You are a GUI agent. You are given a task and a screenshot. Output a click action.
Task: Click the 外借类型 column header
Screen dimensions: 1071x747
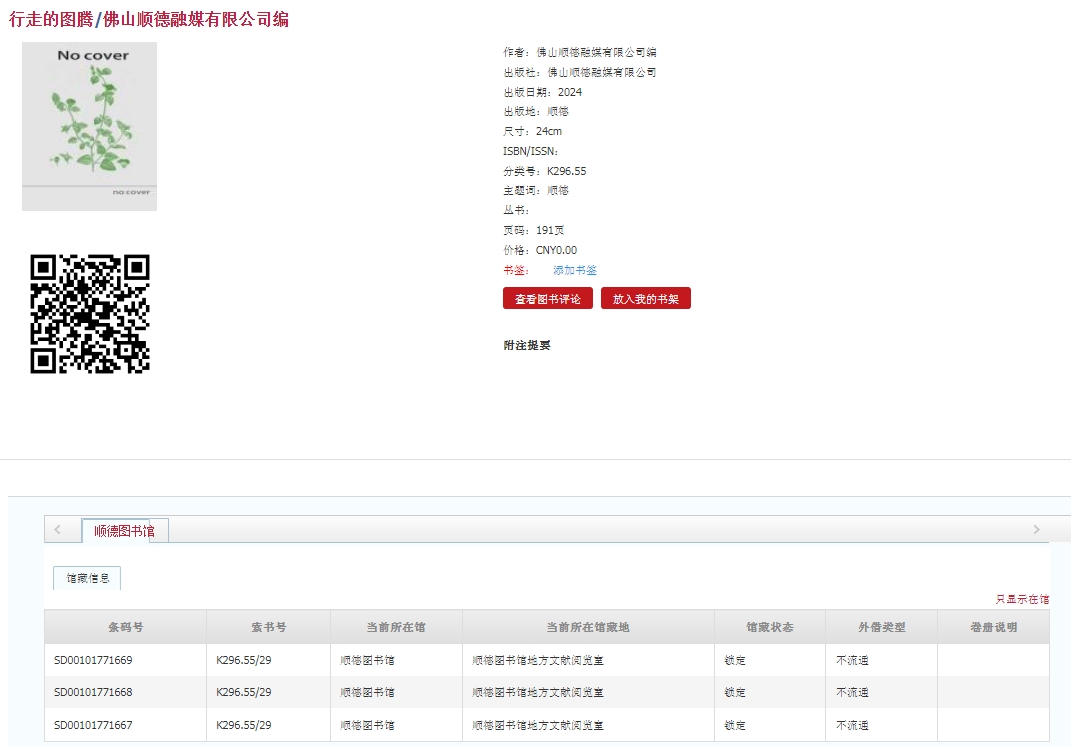[882, 627]
